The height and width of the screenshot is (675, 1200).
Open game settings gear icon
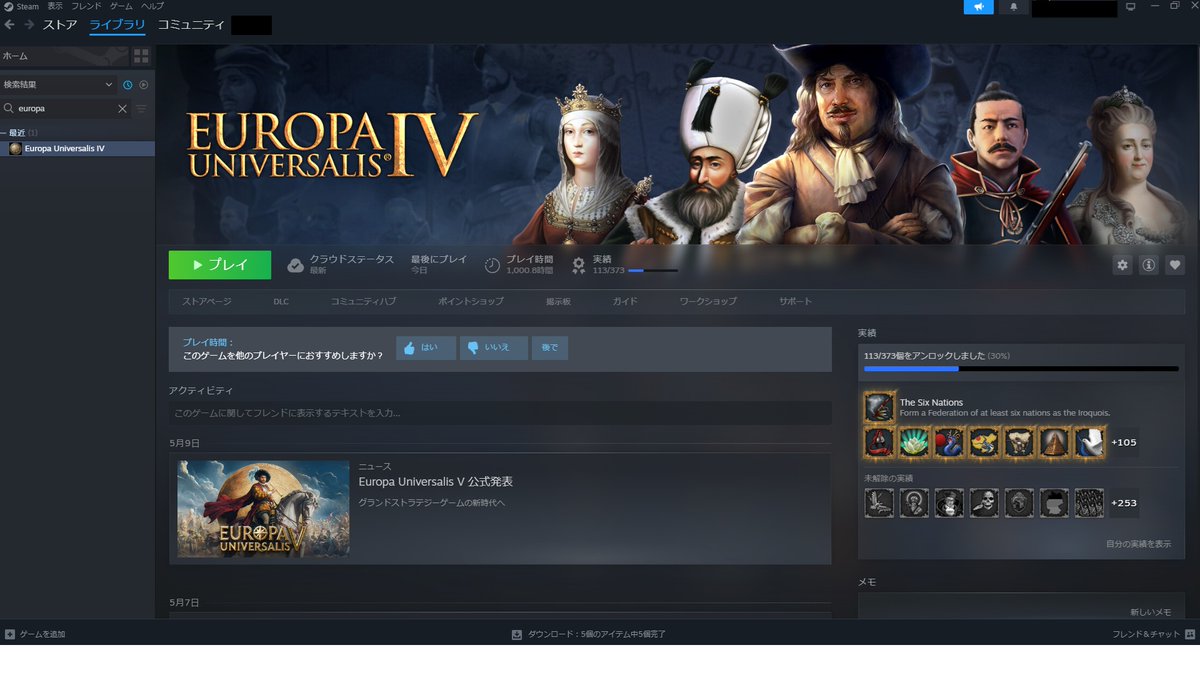pyautogui.click(x=1123, y=265)
